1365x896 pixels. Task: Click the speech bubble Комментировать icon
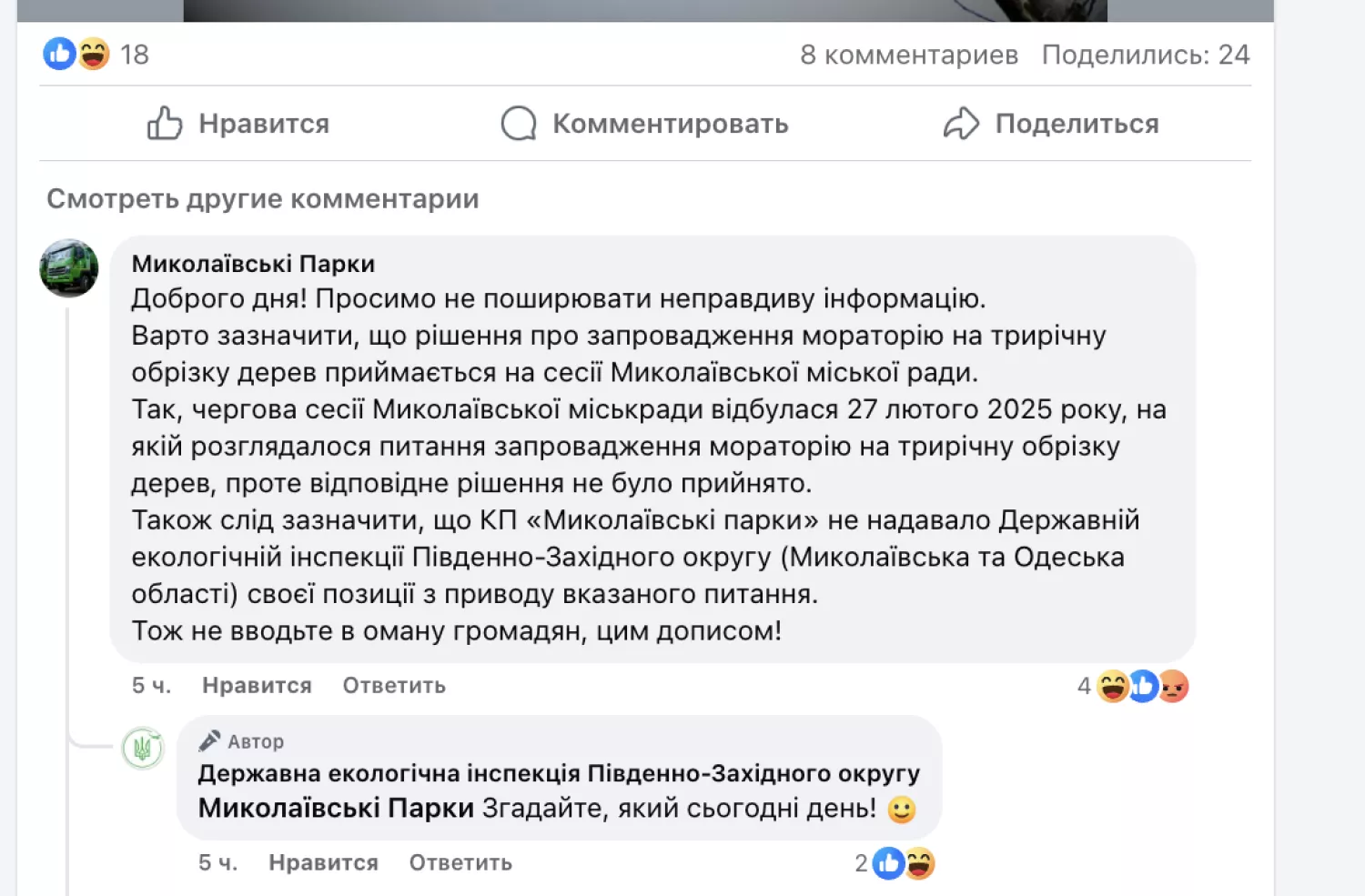click(x=519, y=123)
